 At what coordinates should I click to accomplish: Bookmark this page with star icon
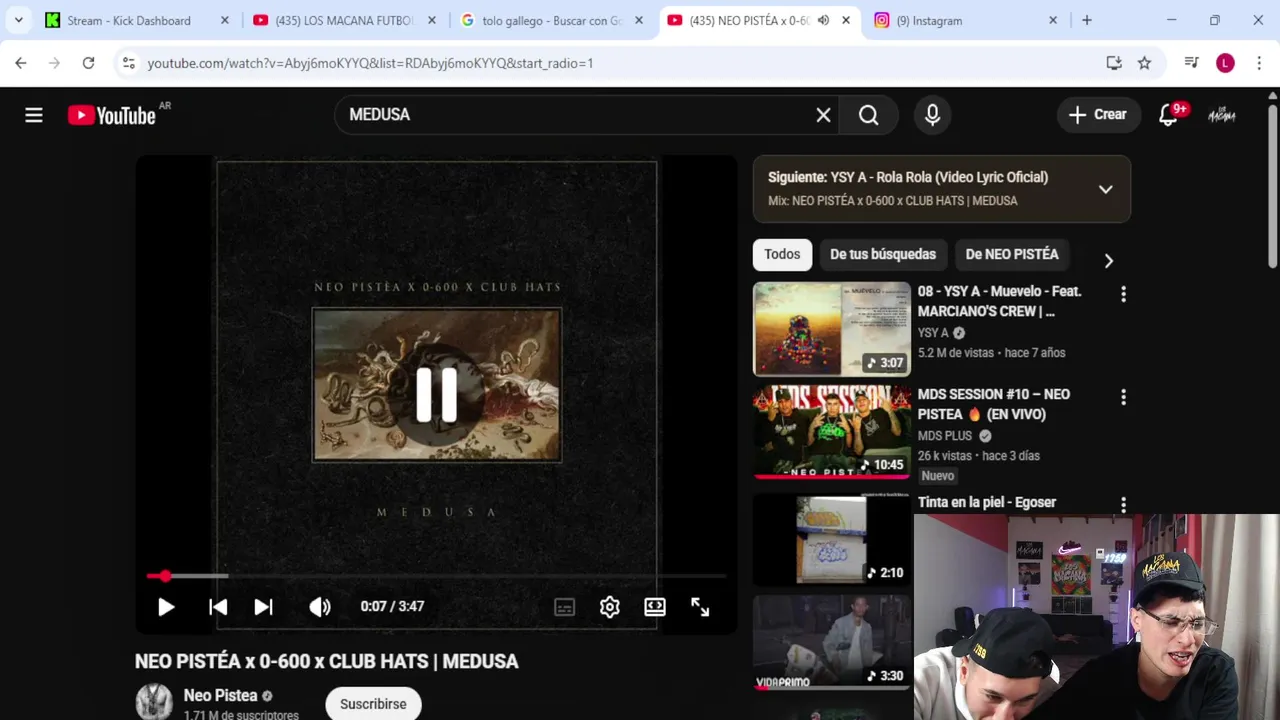1144,63
